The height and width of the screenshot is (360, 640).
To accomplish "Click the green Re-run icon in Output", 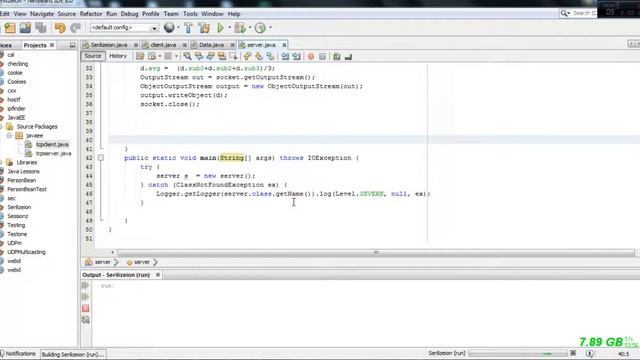I will click(x=85, y=285).
